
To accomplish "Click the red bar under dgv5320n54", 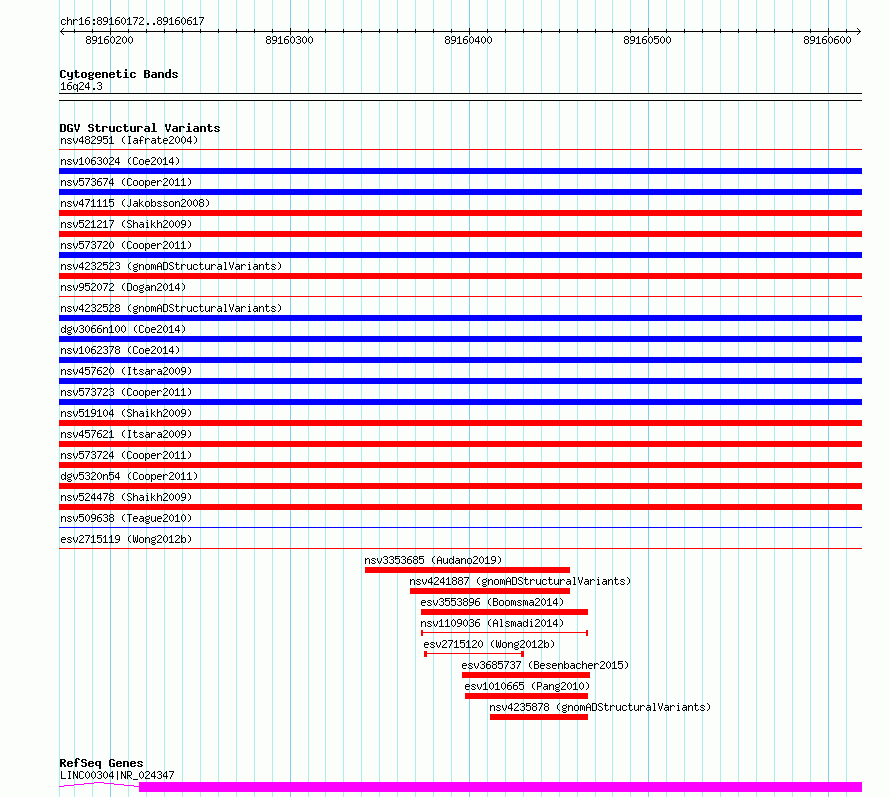I will coord(460,486).
